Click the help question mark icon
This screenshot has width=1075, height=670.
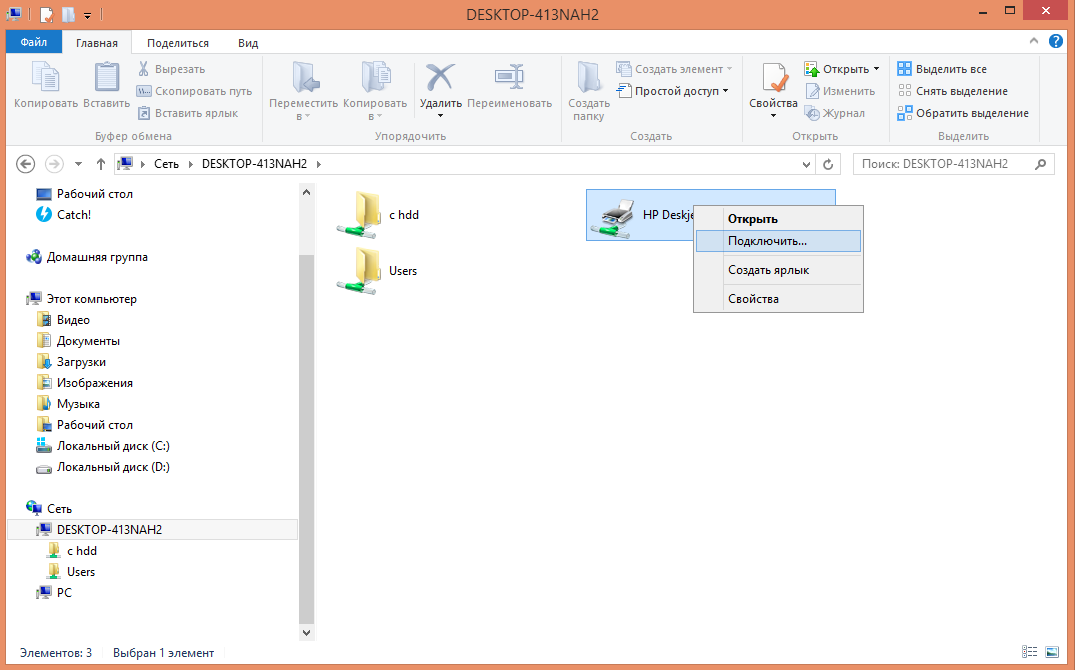[1055, 42]
